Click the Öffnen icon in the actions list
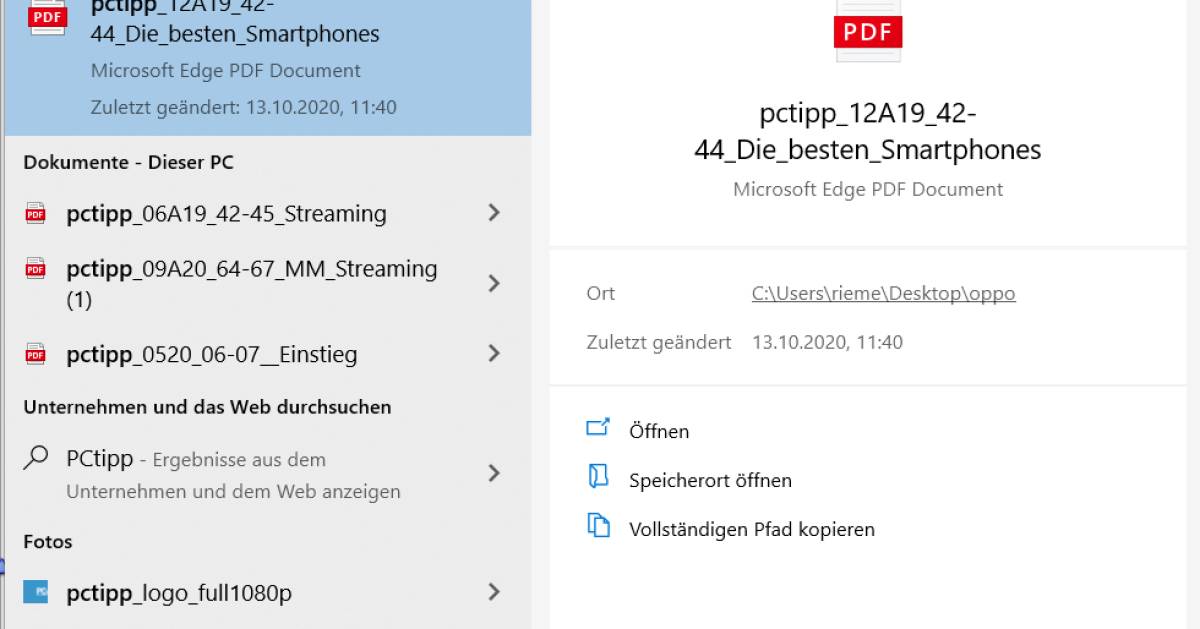The image size is (1200, 629). 598,428
